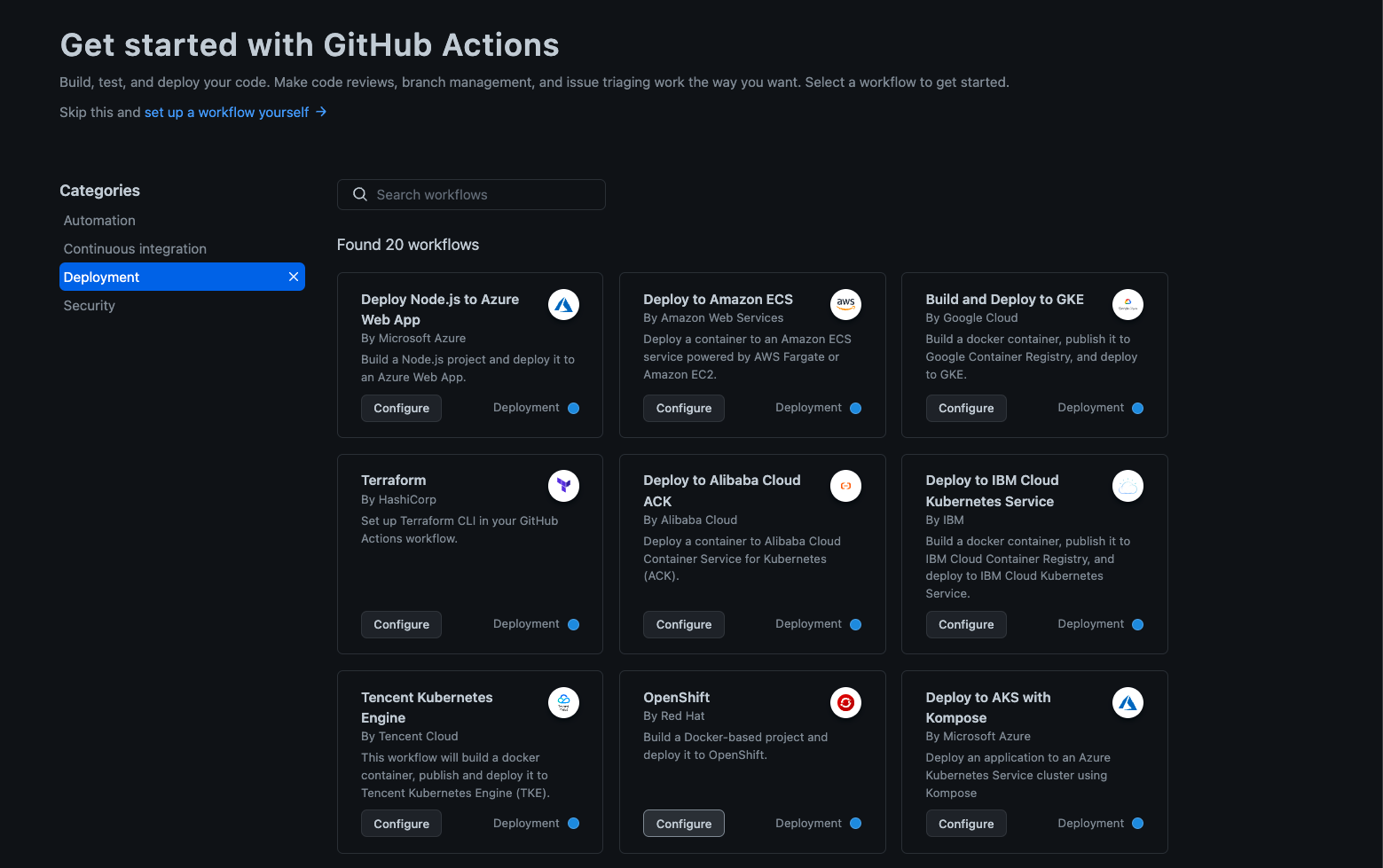Click the 'Deploy Node.js to Azure Web App' title
Image resolution: width=1383 pixels, height=868 pixels.
(x=440, y=309)
